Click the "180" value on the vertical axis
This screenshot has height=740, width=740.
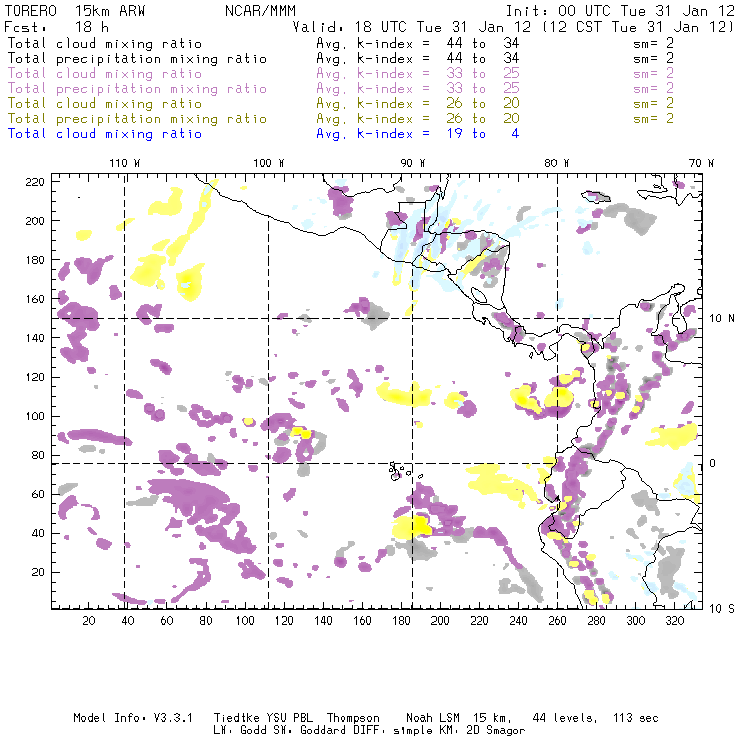[35, 260]
